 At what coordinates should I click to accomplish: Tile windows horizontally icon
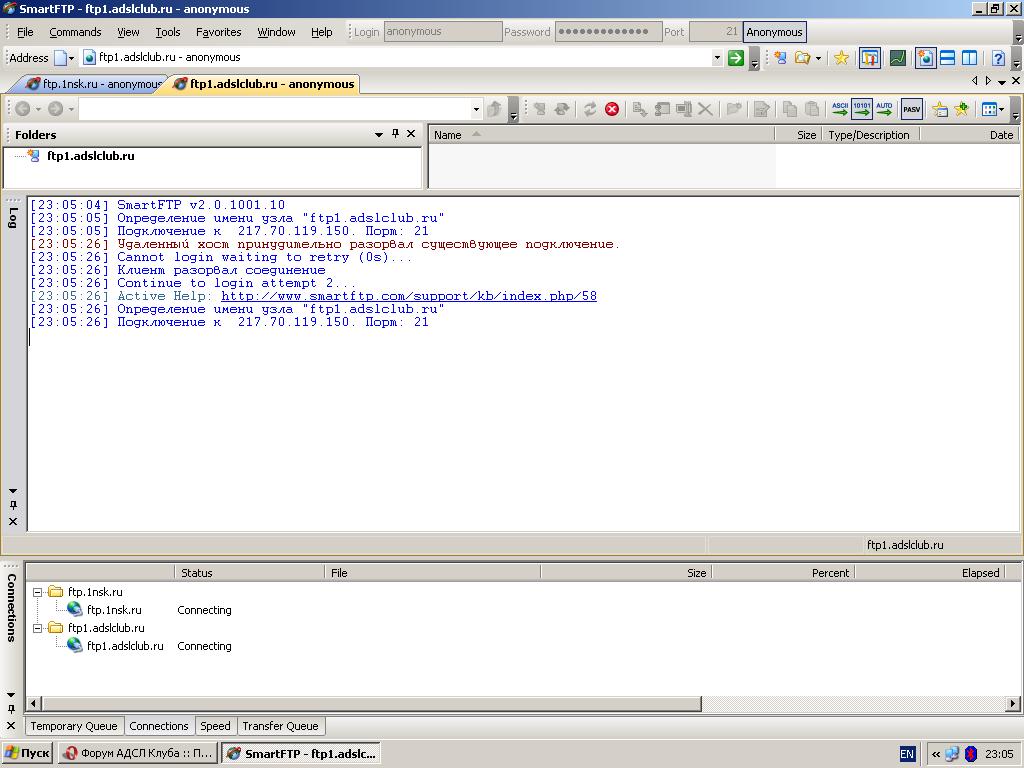point(948,57)
